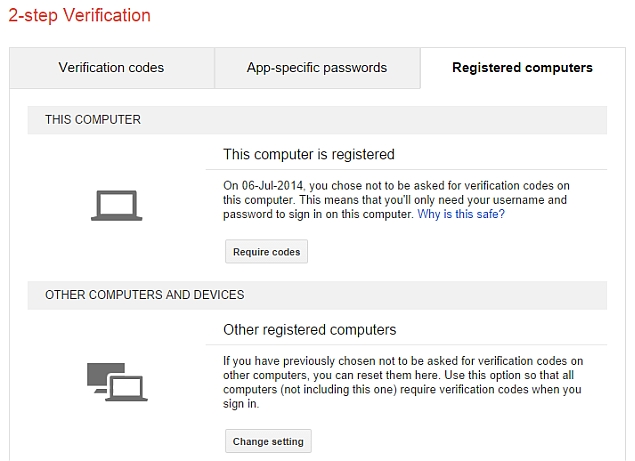Click the Other registered computers heading
The image size is (635, 461).
click(x=309, y=330)
